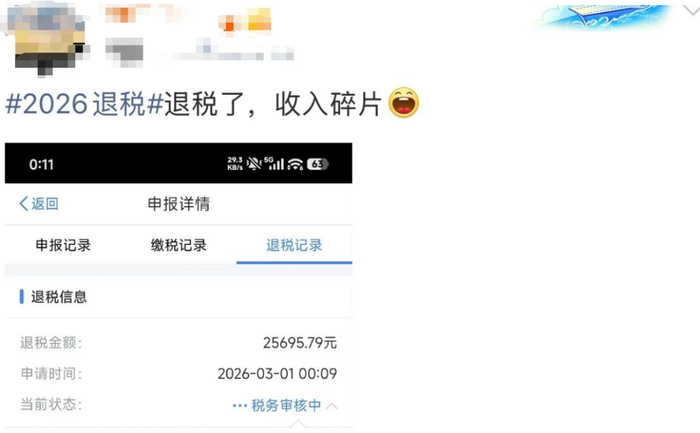Viewport: 700px width, 433px height.
Task: Open the poster's blurred avatar
Action: [x=47, y=38]
